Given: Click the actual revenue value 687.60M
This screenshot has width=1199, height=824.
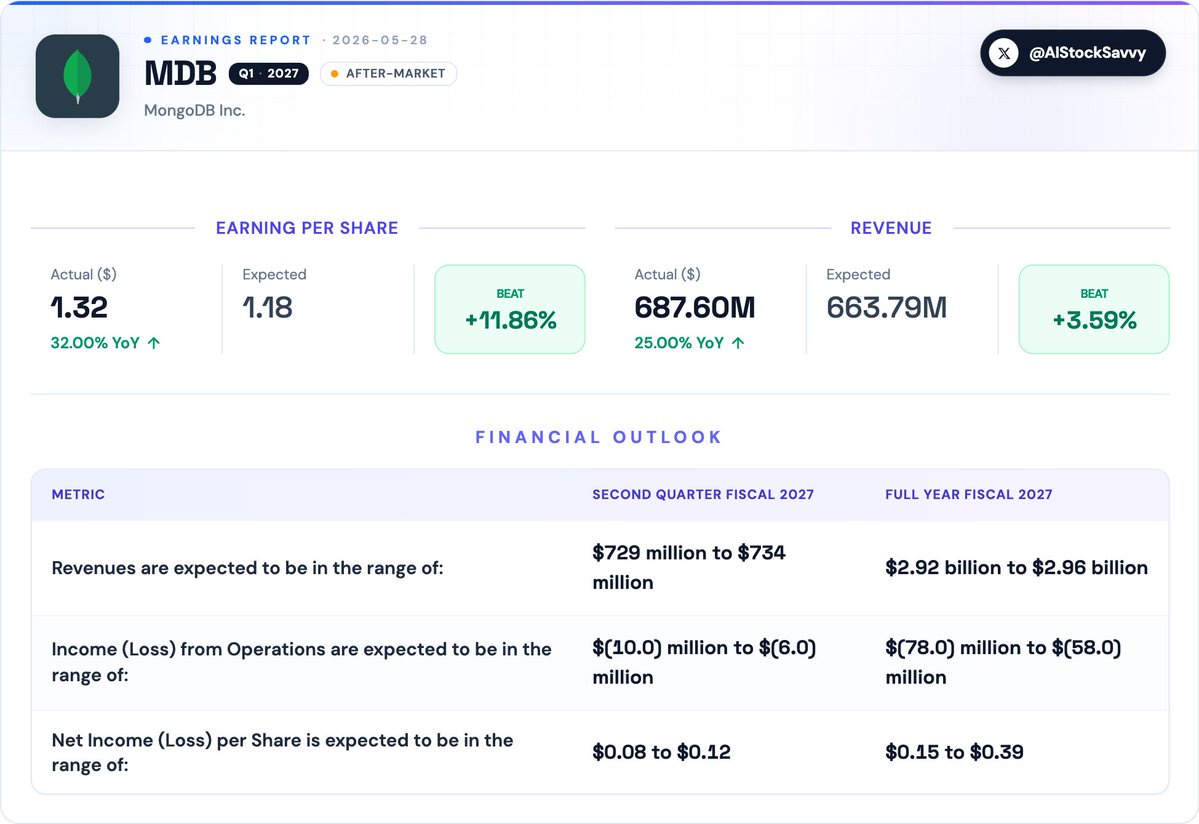Looking at the screenshot, I should click(694, 307).
